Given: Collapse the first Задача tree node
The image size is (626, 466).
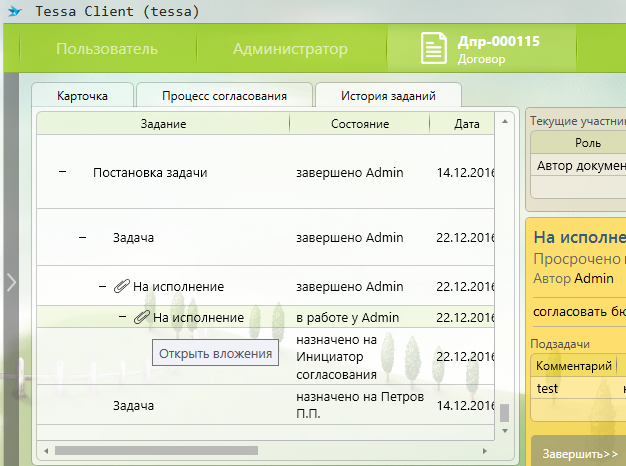Looking at the screenshot, I should point(83,238).
